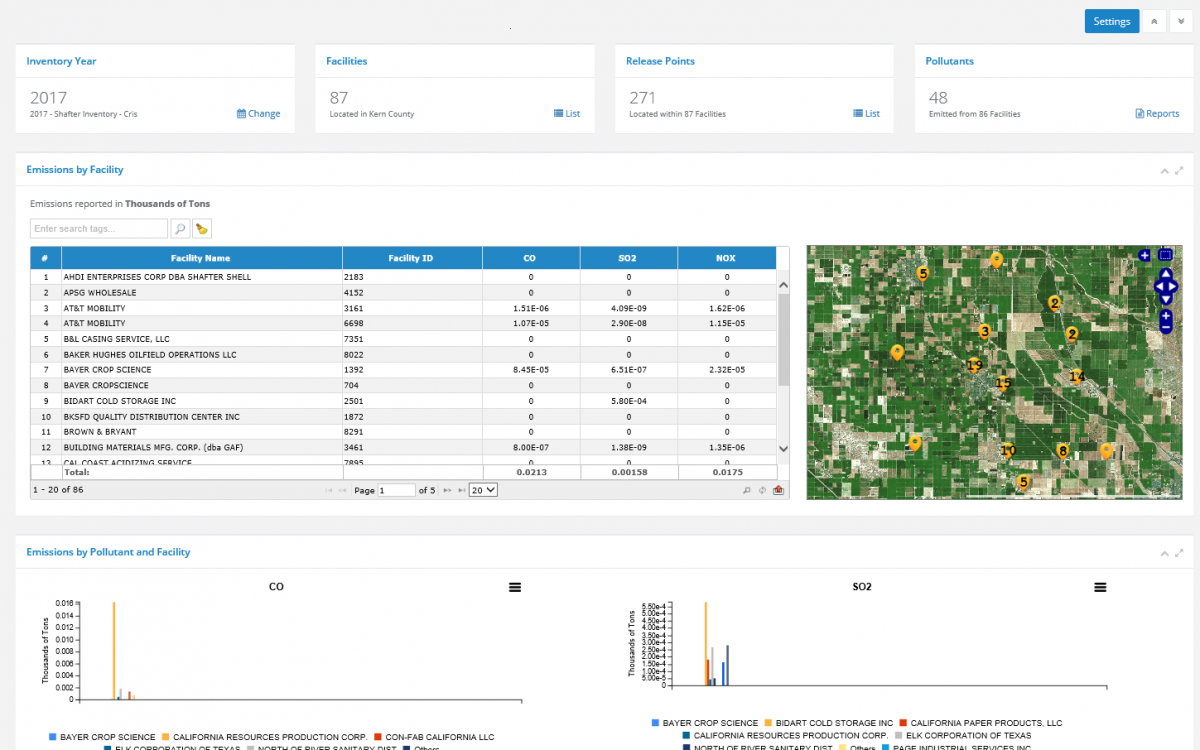Zoom in on the map
1200x750 pixels.
coord(1165,316)
